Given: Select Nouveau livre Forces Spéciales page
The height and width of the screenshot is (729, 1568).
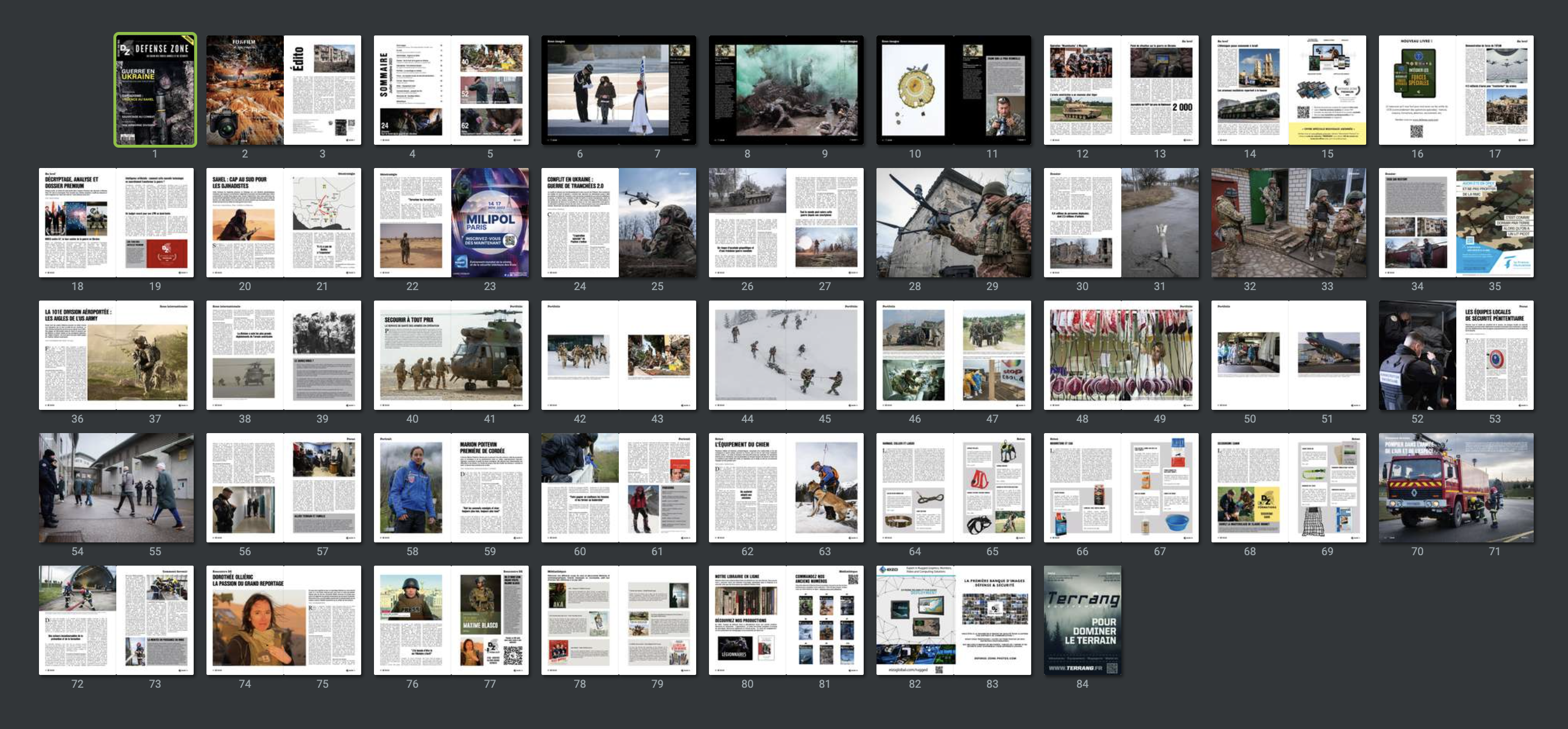Looking at the screenshot, I should 1417,90.
